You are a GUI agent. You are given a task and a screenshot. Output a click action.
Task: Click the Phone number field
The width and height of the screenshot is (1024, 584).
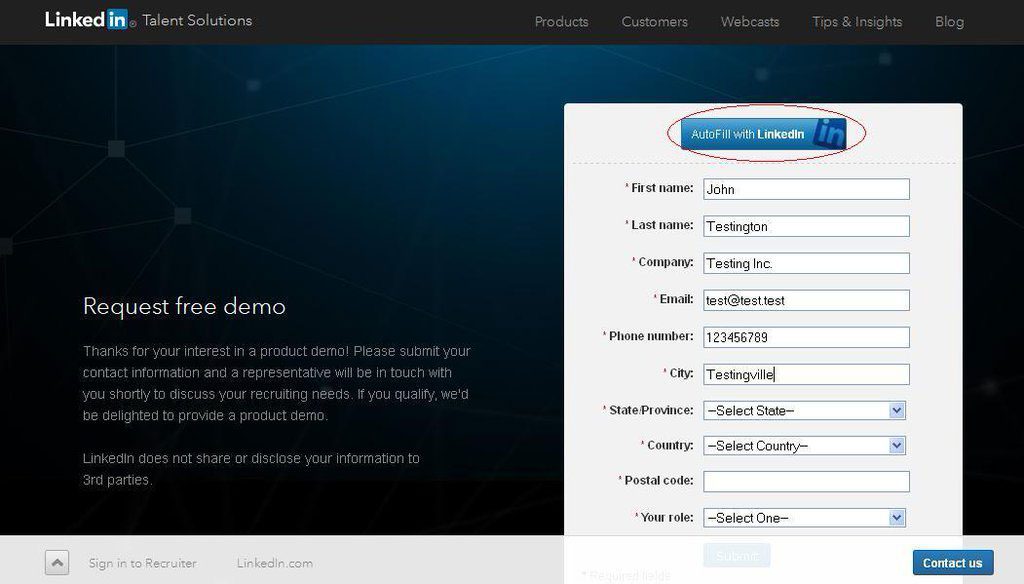coord(806,338)
